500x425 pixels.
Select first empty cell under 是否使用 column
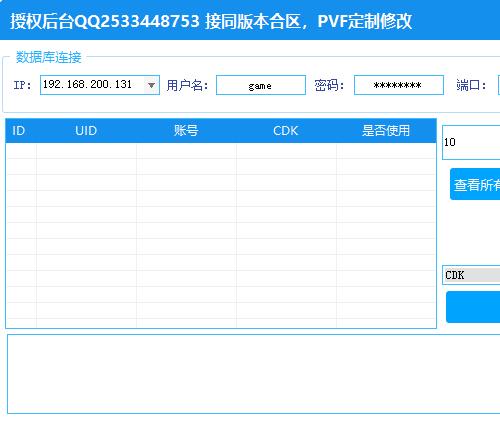pyautogui.click(x=386, y=151)
